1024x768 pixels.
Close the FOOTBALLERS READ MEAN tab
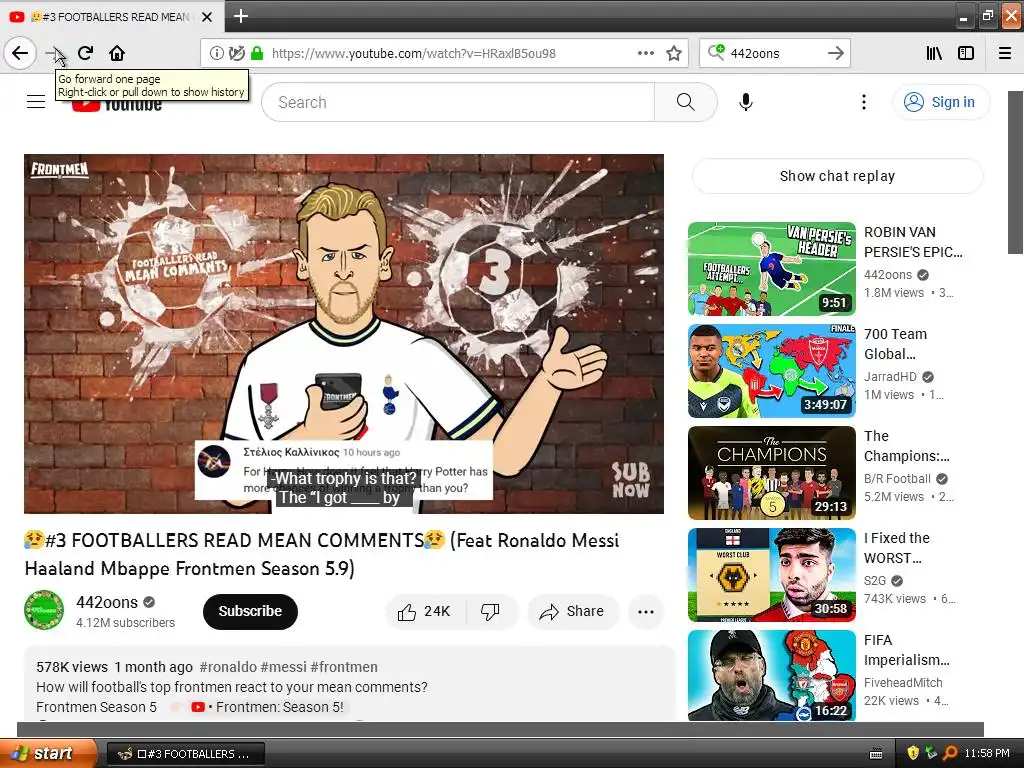click(x=207, y=17)
